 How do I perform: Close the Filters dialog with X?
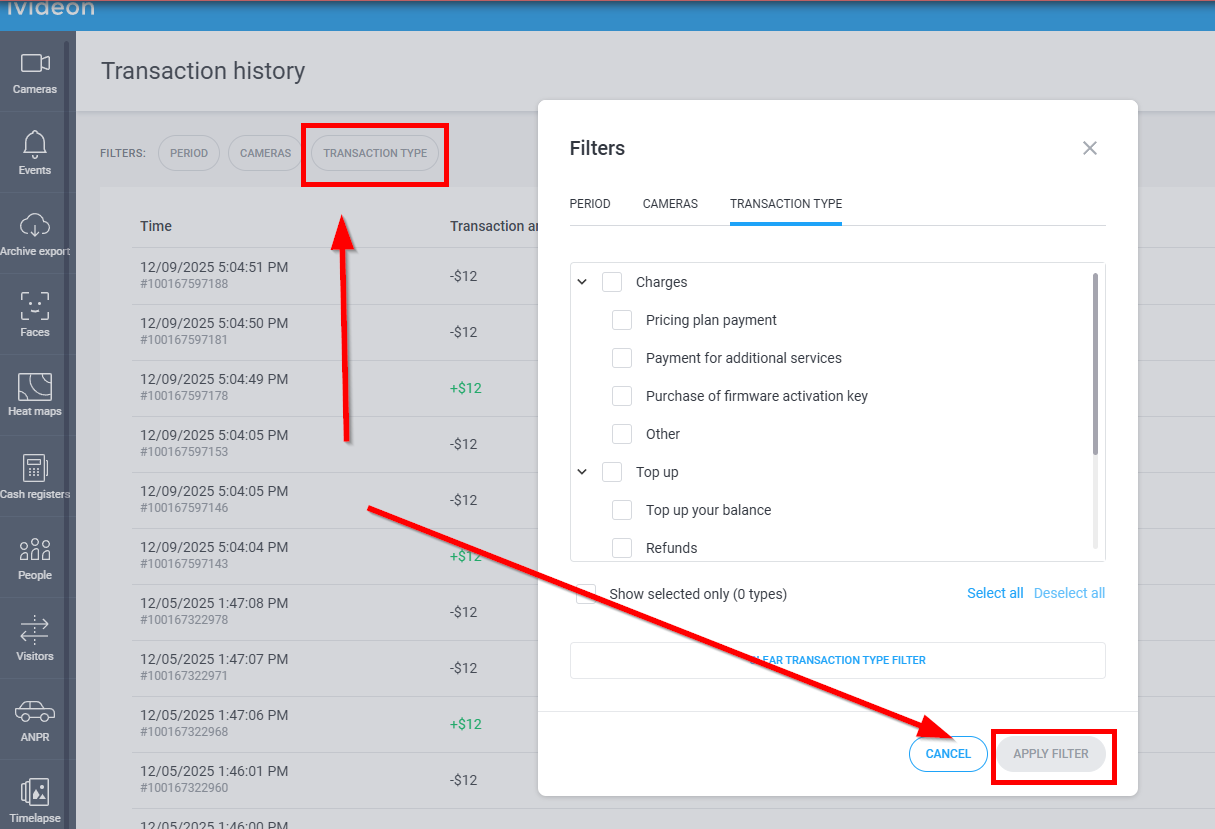click(1090, 148)
